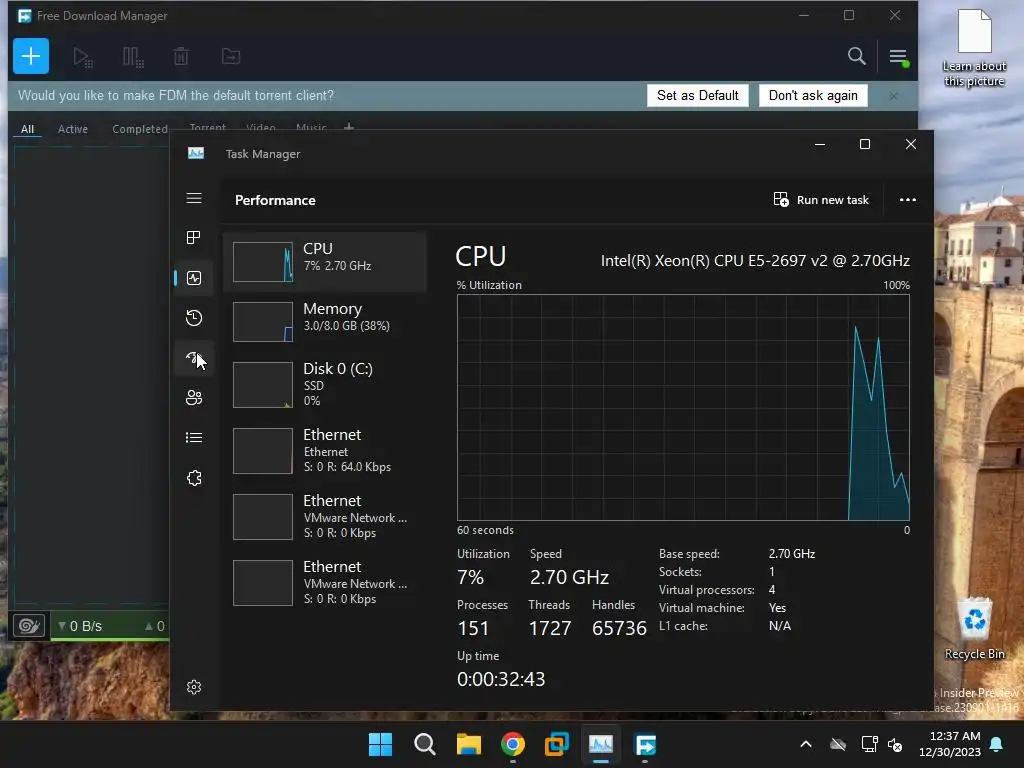Open FDM download speed limit dropdown

[80, 626]
